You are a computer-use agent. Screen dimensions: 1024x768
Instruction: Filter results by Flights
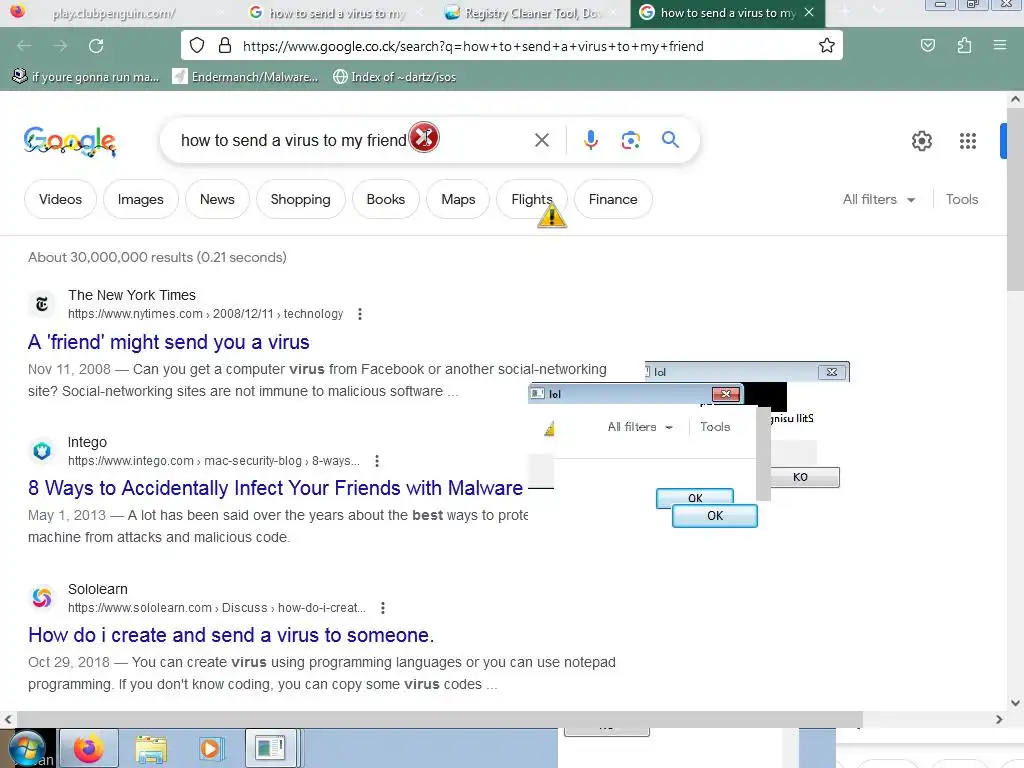click(532, 199)
